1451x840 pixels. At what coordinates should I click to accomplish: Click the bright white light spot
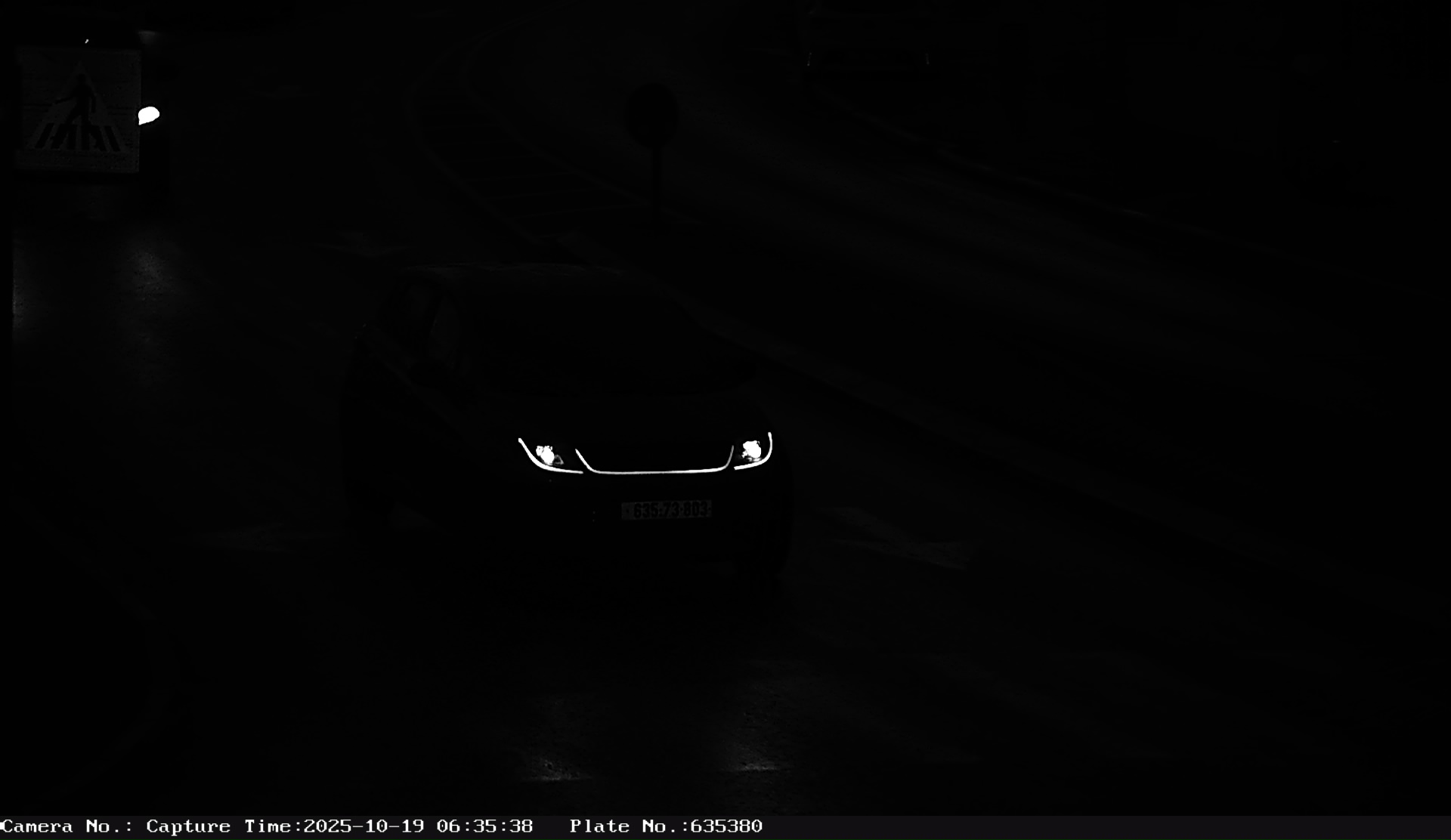(149, 116)
